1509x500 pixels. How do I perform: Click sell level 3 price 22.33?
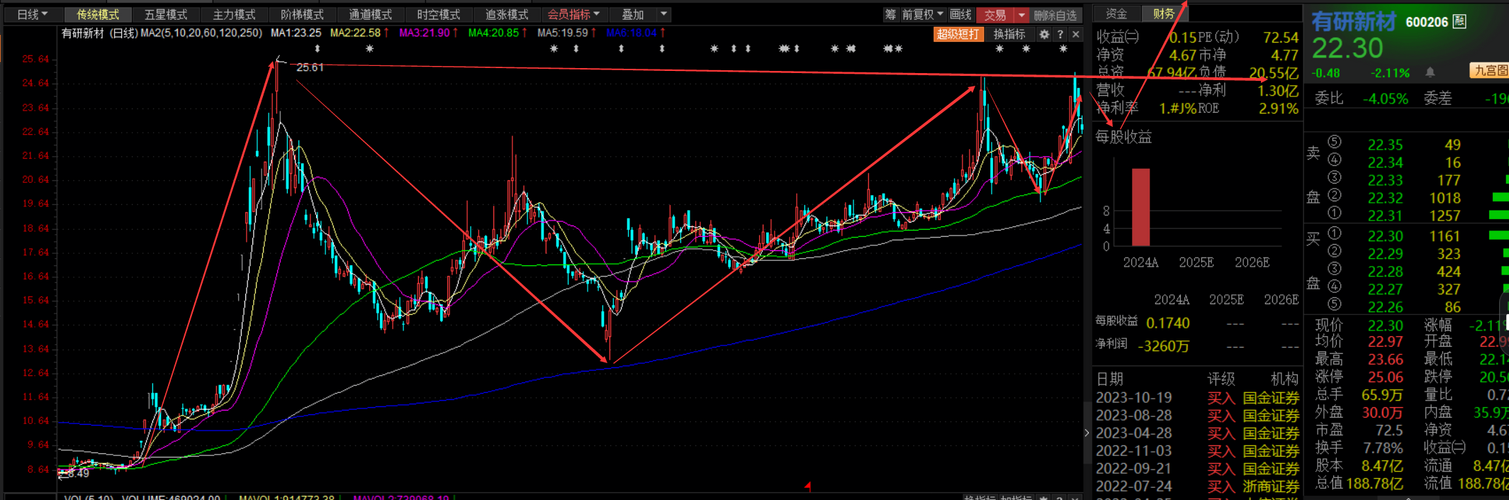click(x=1384, y=180)
